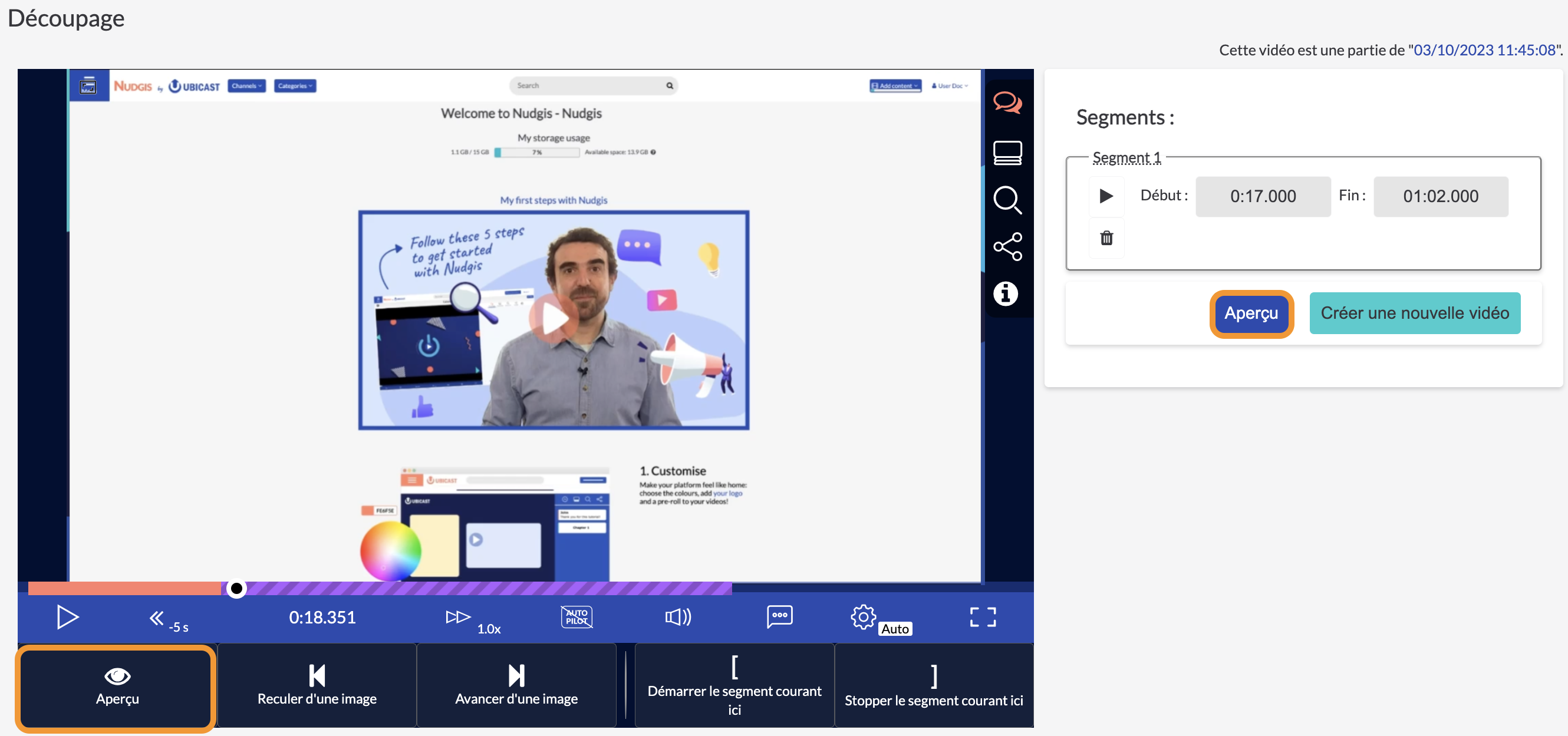Click Démarrer le segment courant ici
Viewport: 1568px width, 736px height.
coord(734,685)
